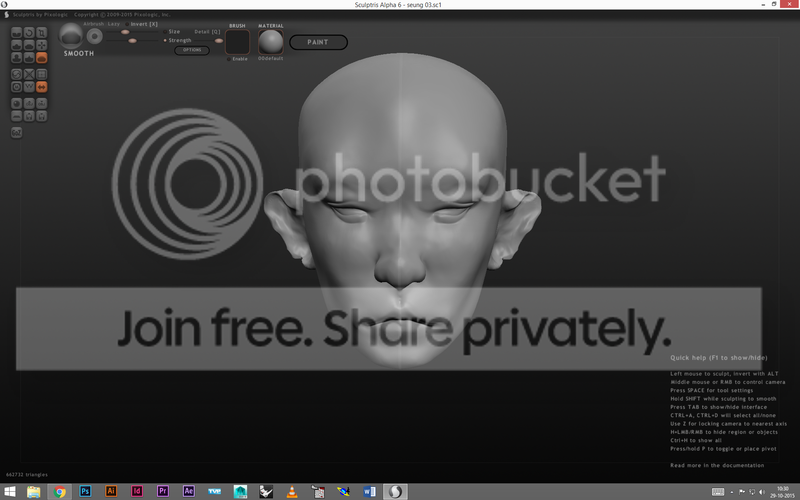Open the volume control in system tray

(762, 492)
